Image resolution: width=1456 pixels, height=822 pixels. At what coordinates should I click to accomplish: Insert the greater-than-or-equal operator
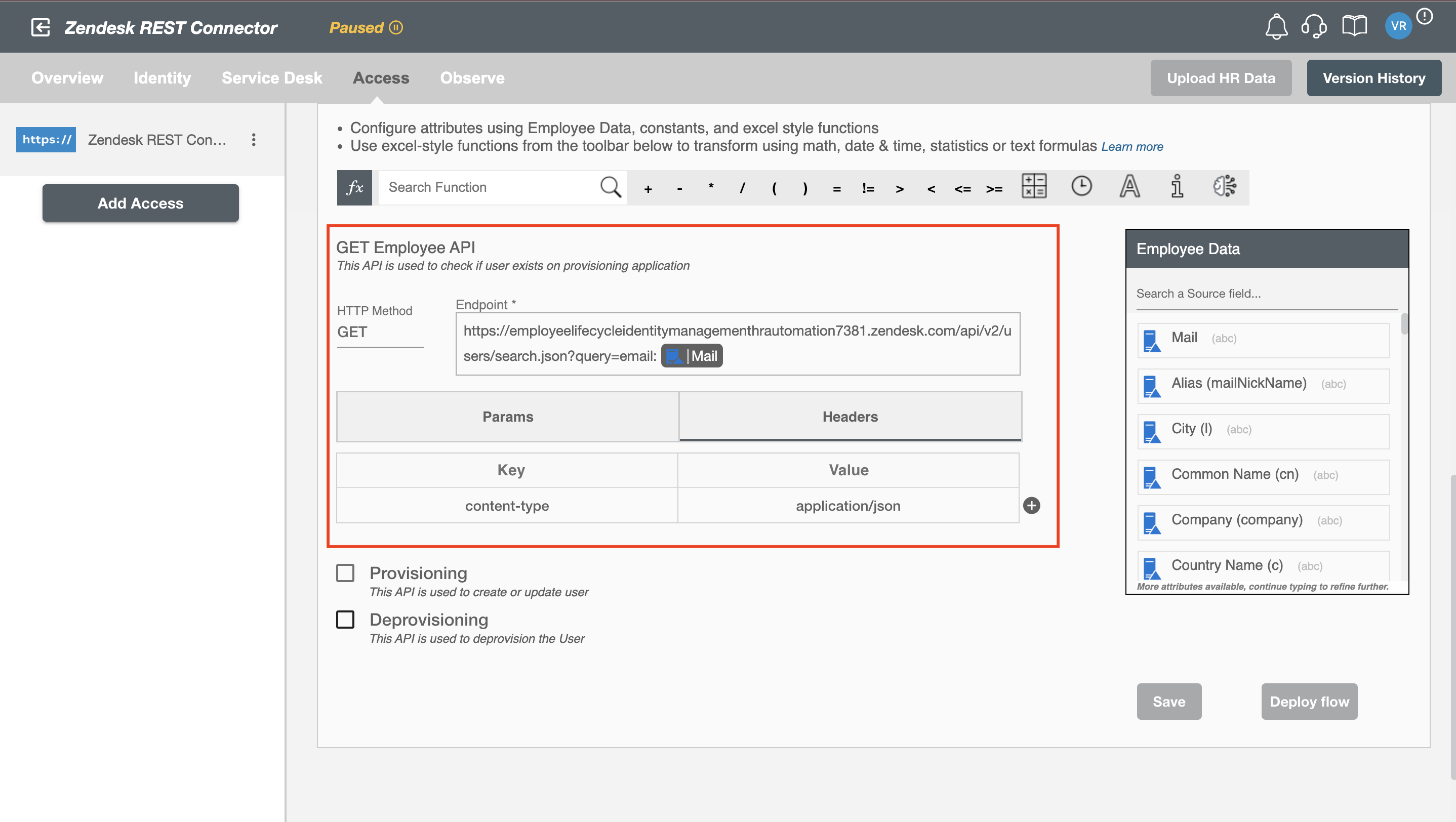click(x=994, y=189)
